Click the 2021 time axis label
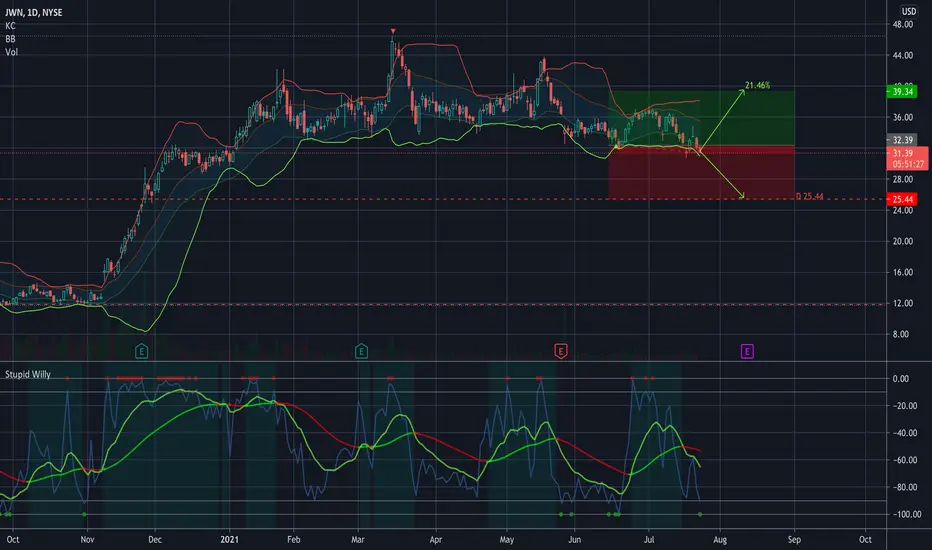932x550 pixels. 229,539
